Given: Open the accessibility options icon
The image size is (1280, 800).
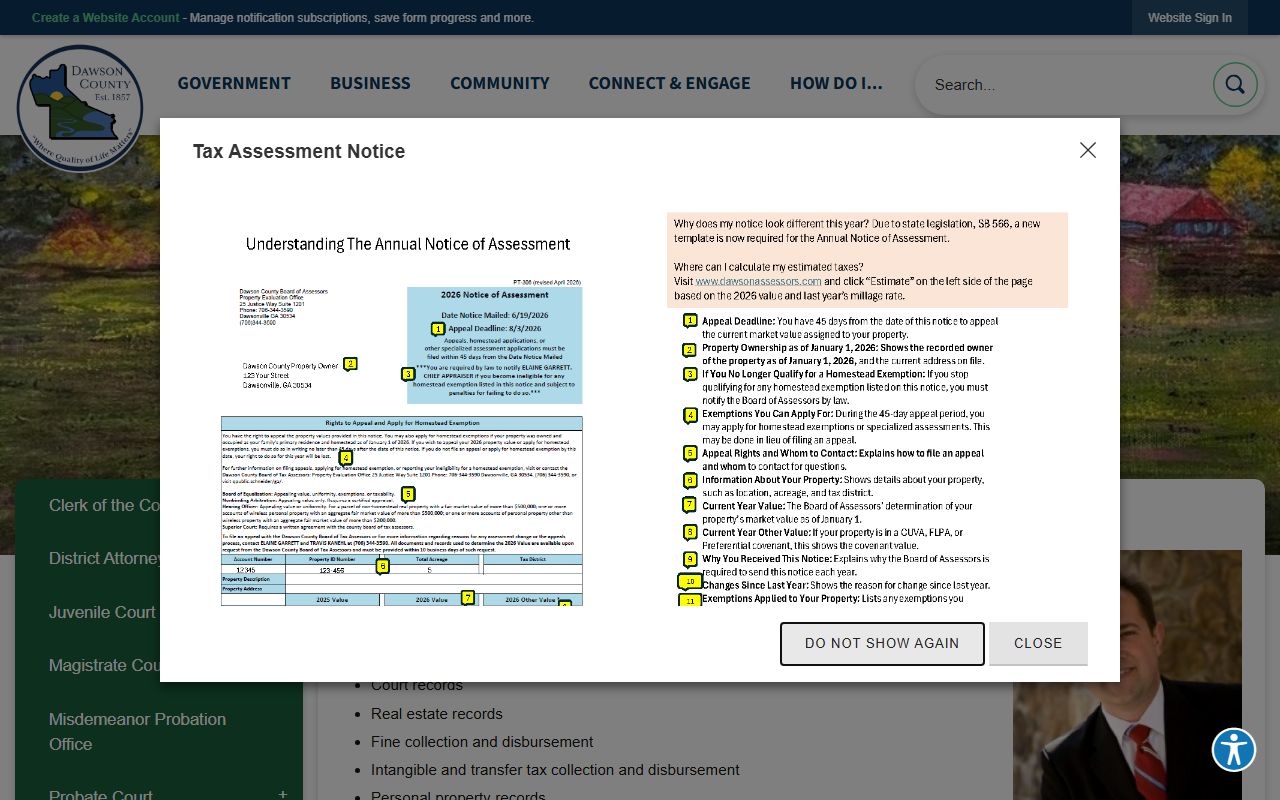Looking at the screenshot, I should (x=1234, y=749).
